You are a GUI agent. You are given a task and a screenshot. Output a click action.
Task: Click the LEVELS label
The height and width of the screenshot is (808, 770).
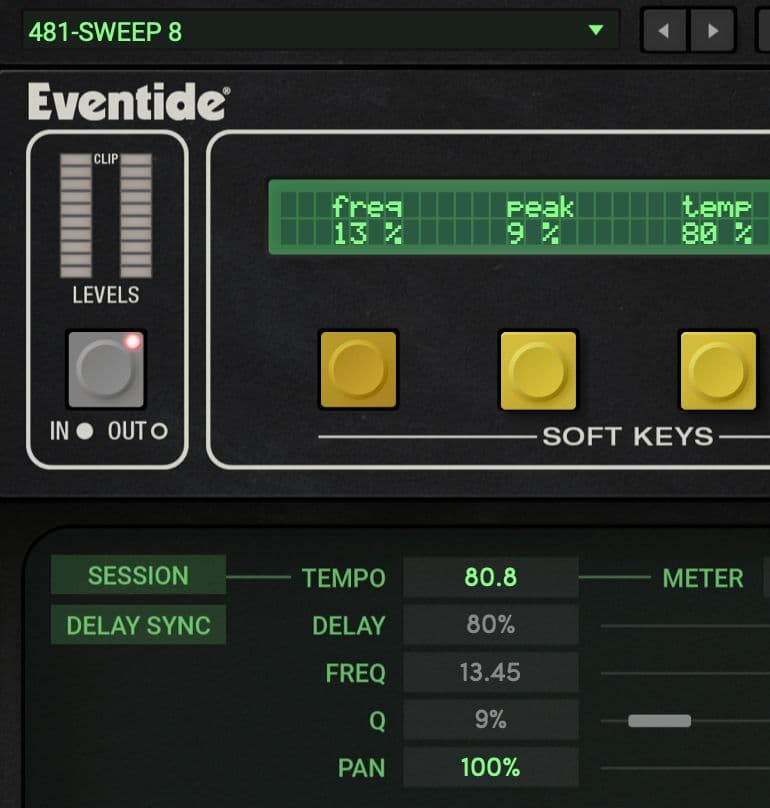106,295
